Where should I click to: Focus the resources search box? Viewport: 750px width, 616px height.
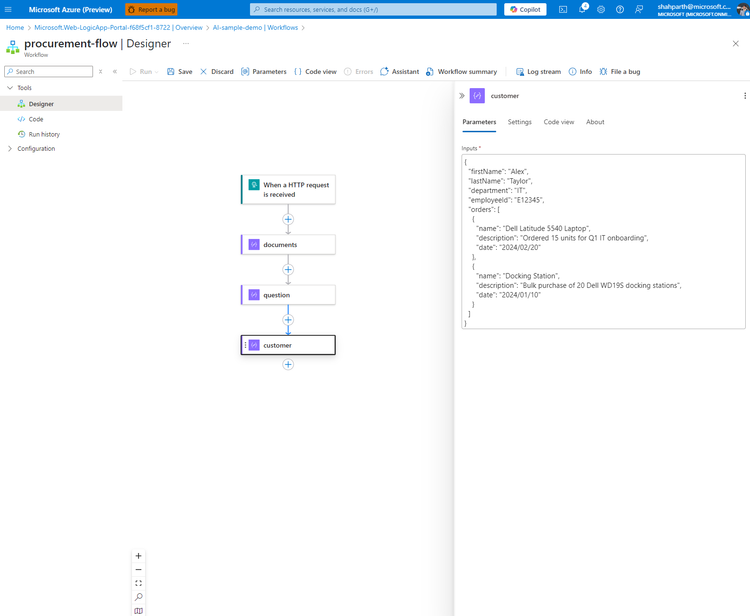pos(373,10)
